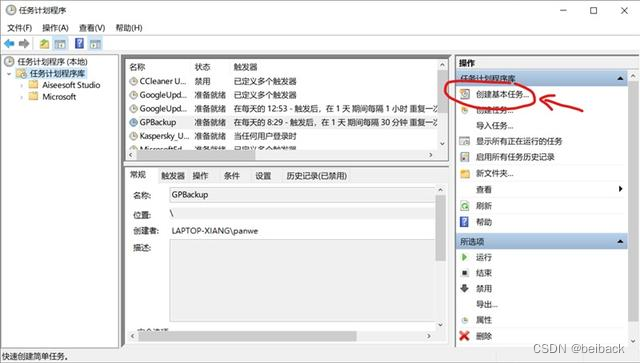Click the Aiseesoft Studio folder icon
Viewport: 640px width, 363px height.
point(33,85)
